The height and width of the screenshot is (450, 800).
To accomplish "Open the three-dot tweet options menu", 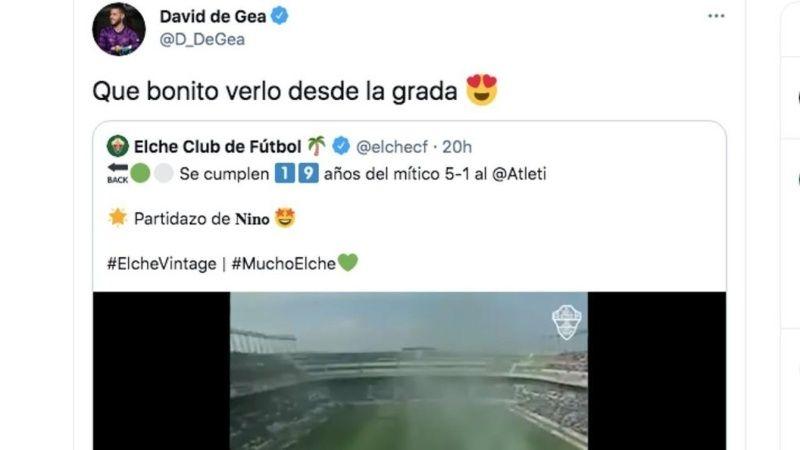I will (x=716, y=16).
